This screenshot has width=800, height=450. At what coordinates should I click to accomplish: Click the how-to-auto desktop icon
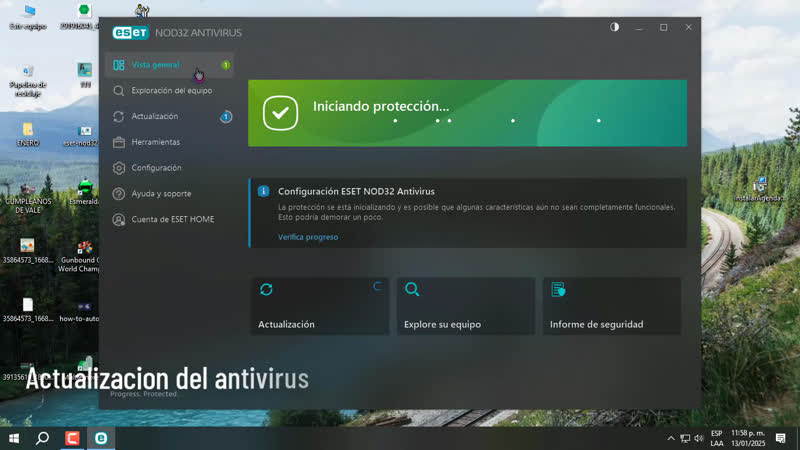(81, 311)
